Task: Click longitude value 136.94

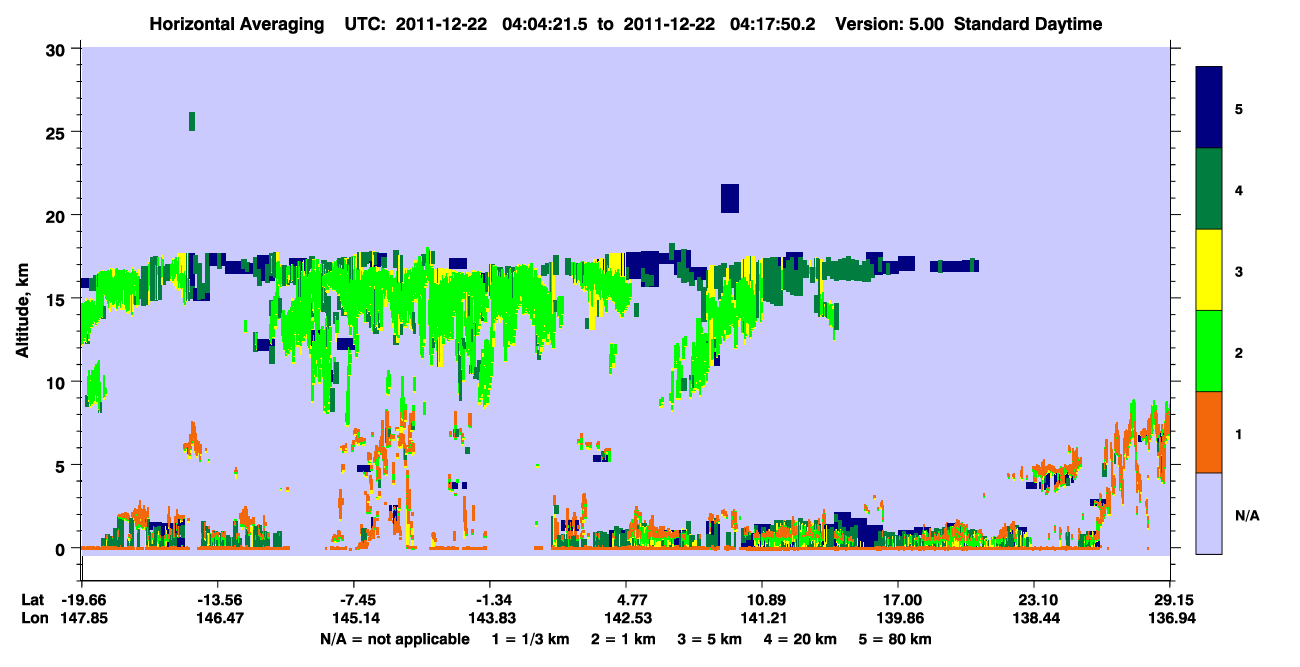Action: tap(1170, 619)
